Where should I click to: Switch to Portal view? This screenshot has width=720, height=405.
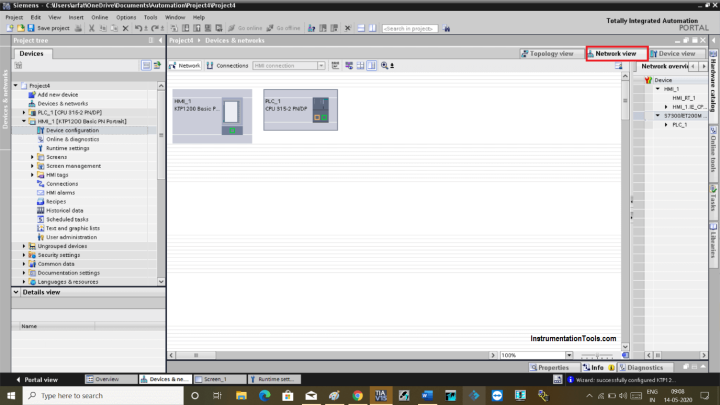coord(38,379)
